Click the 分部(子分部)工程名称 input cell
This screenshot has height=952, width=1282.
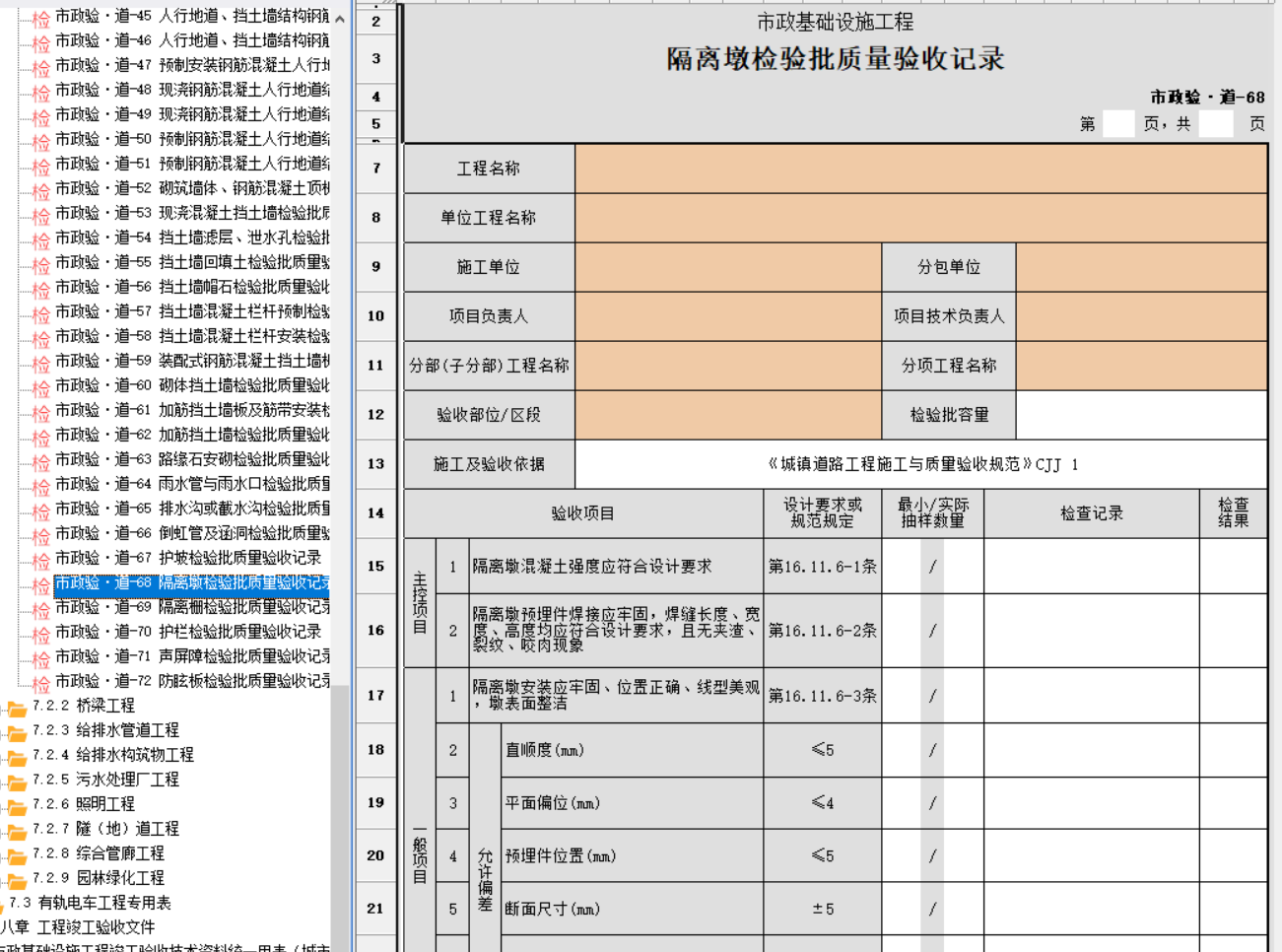(x=728, y=366)
